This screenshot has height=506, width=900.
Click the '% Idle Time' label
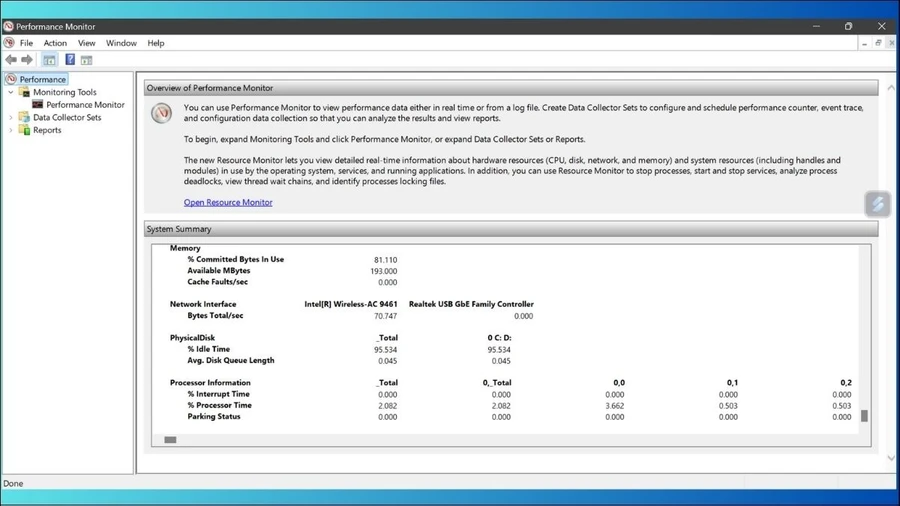(208, 349)
